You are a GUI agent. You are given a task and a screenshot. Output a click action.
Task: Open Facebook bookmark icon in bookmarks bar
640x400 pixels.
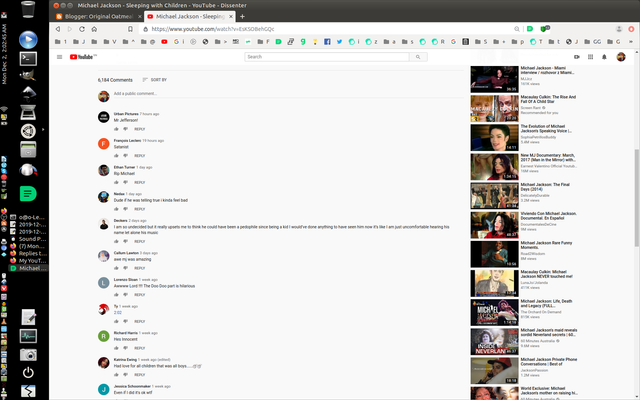pyautogui.click(x=327, y=42)
